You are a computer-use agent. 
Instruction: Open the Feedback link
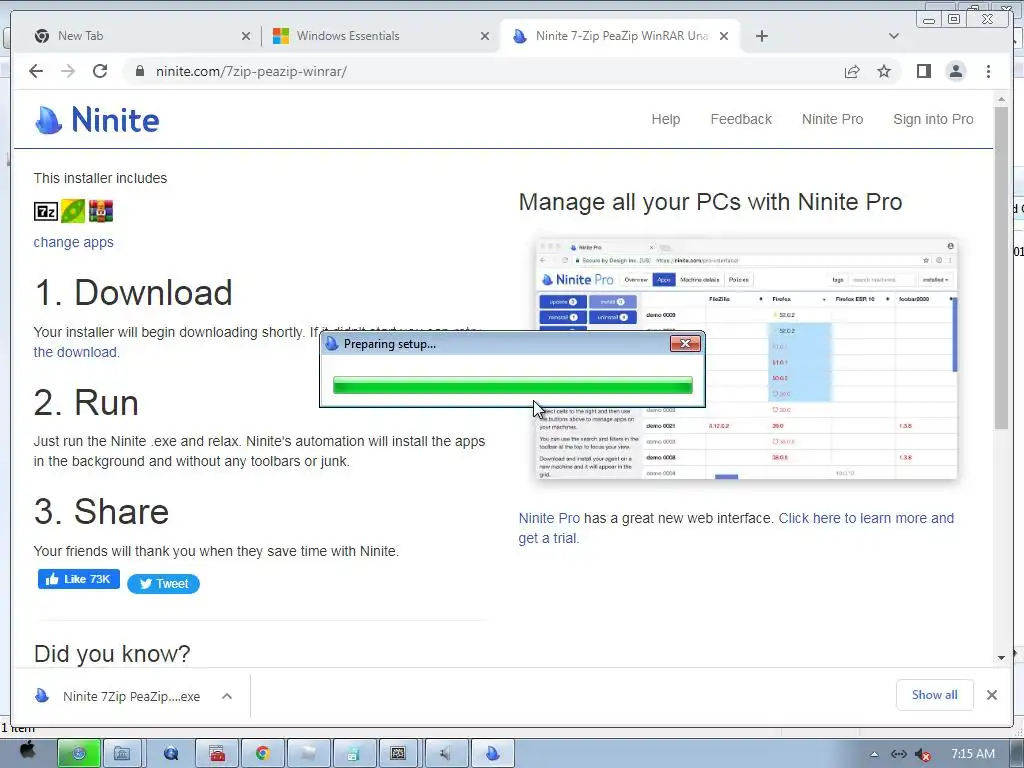741,120
